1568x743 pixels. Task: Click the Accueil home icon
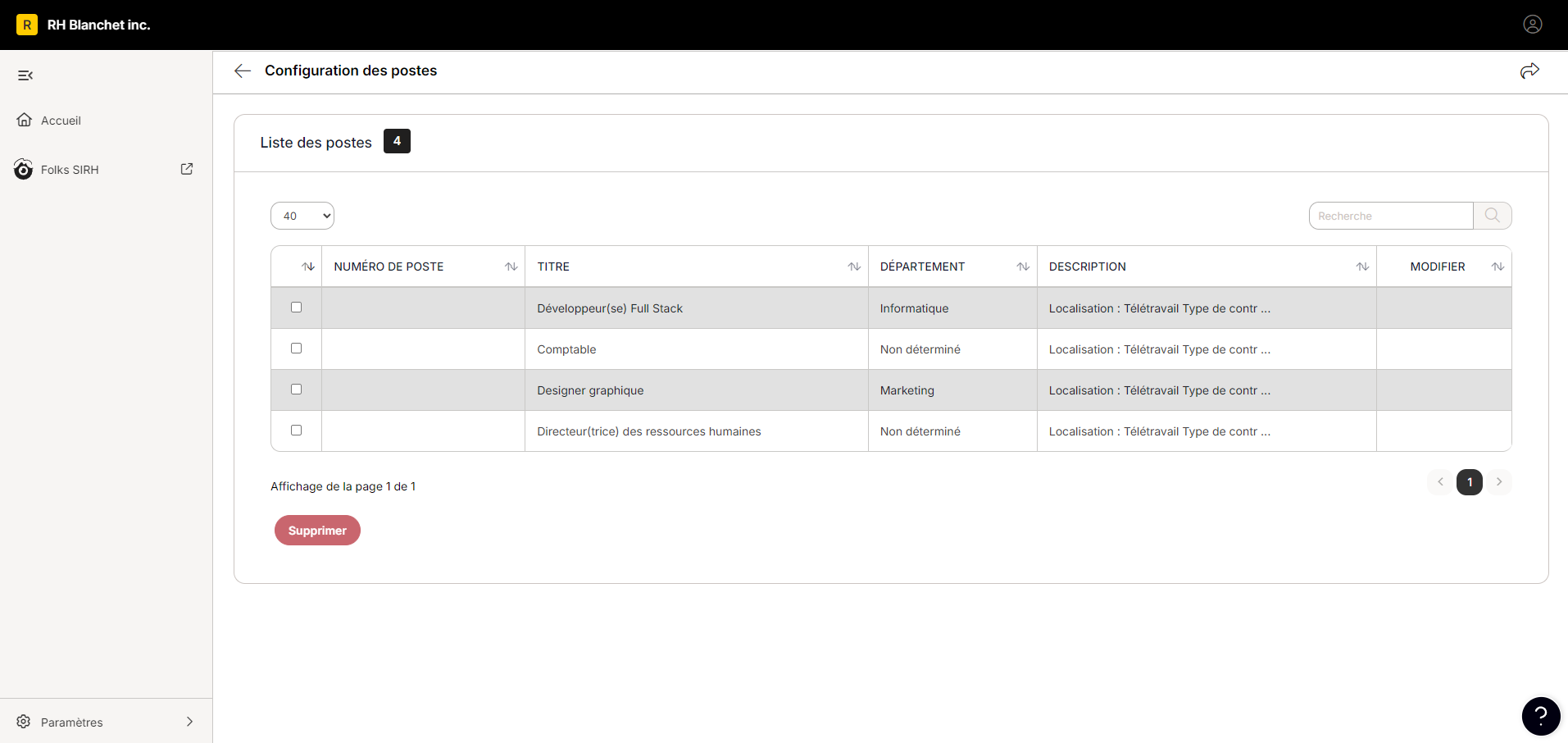point(25,120)
